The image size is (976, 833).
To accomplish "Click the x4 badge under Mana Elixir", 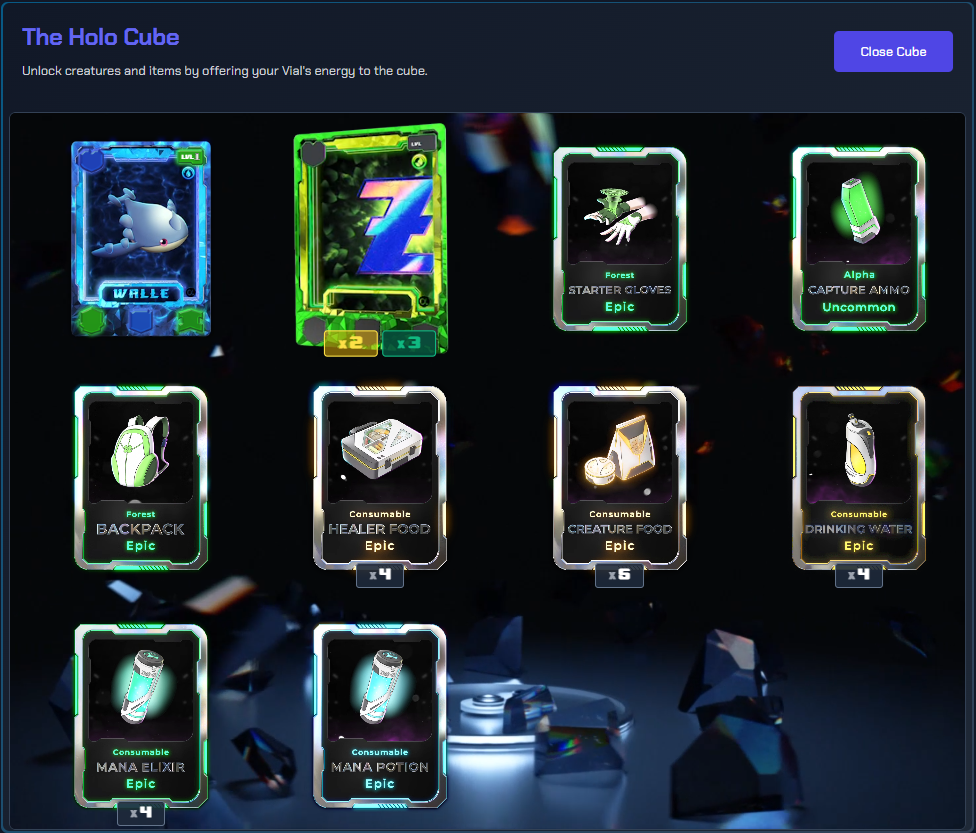I will click(141, 812).
